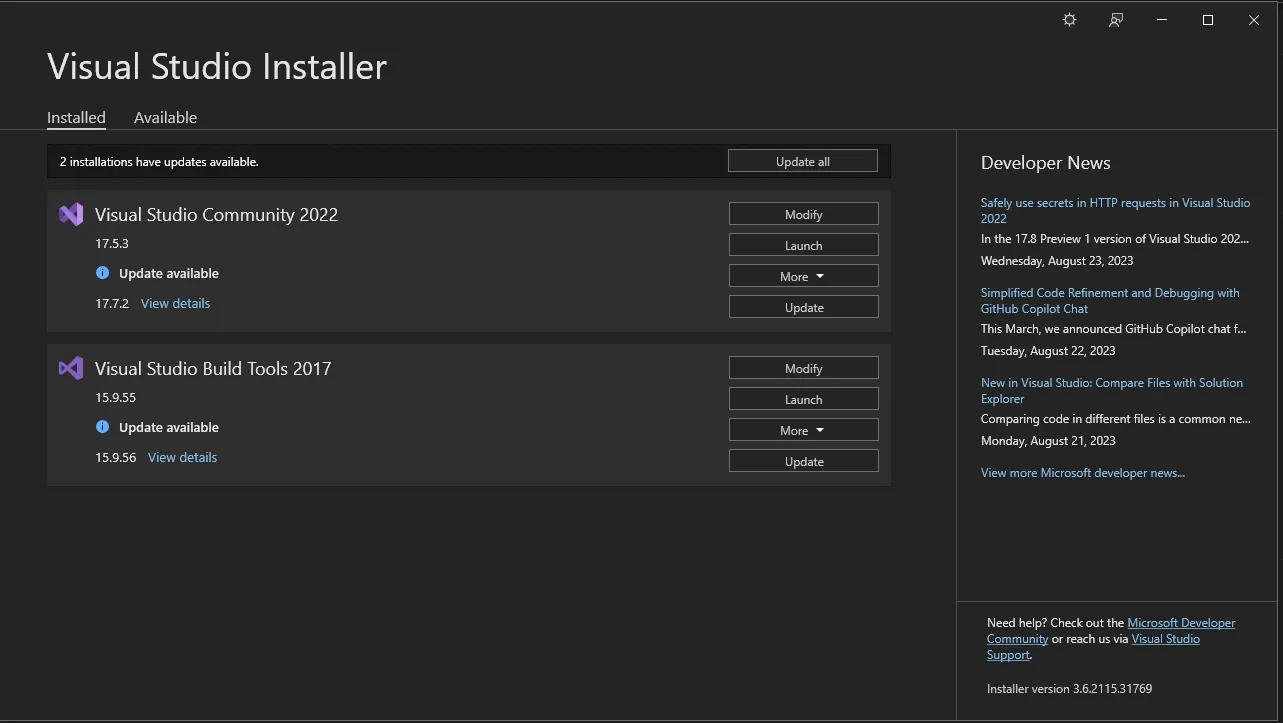Update Visual Studio Build Tools 2017
The width and height of the screenshot is (1283, 723).
(x=803, y=461)
